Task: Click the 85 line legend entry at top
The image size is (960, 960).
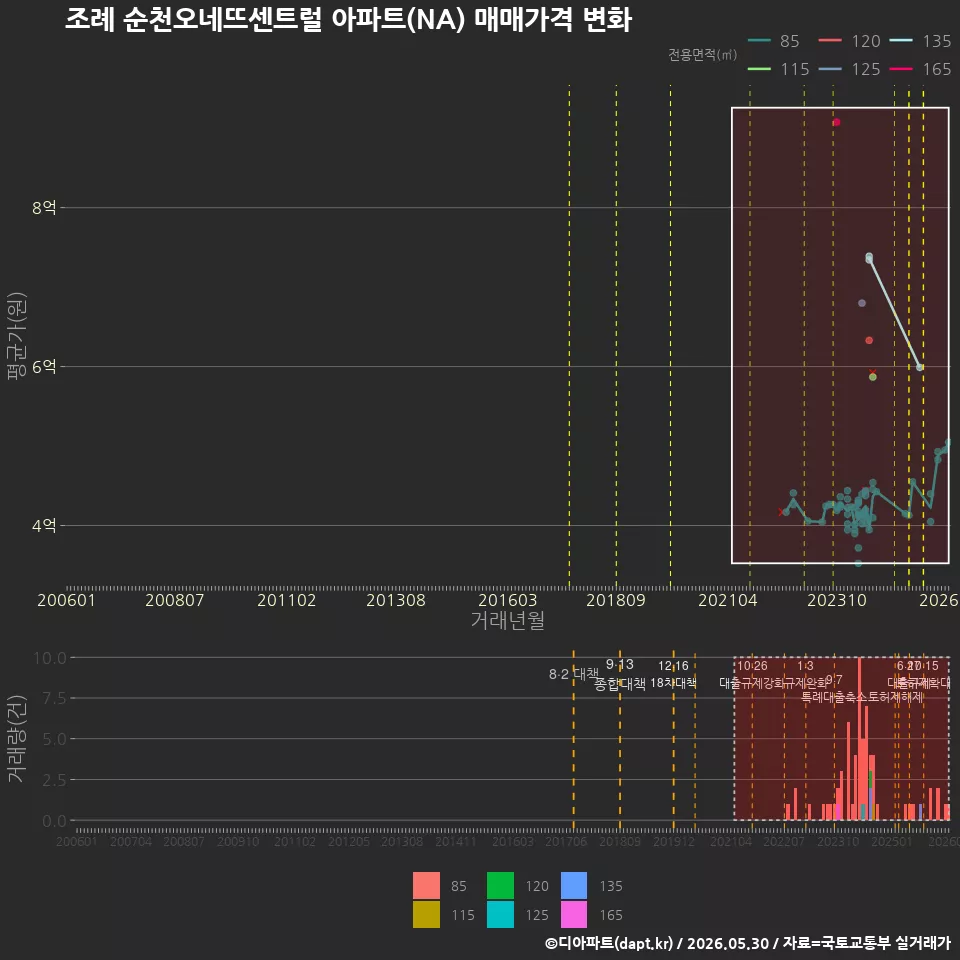Action: (774, 41)
